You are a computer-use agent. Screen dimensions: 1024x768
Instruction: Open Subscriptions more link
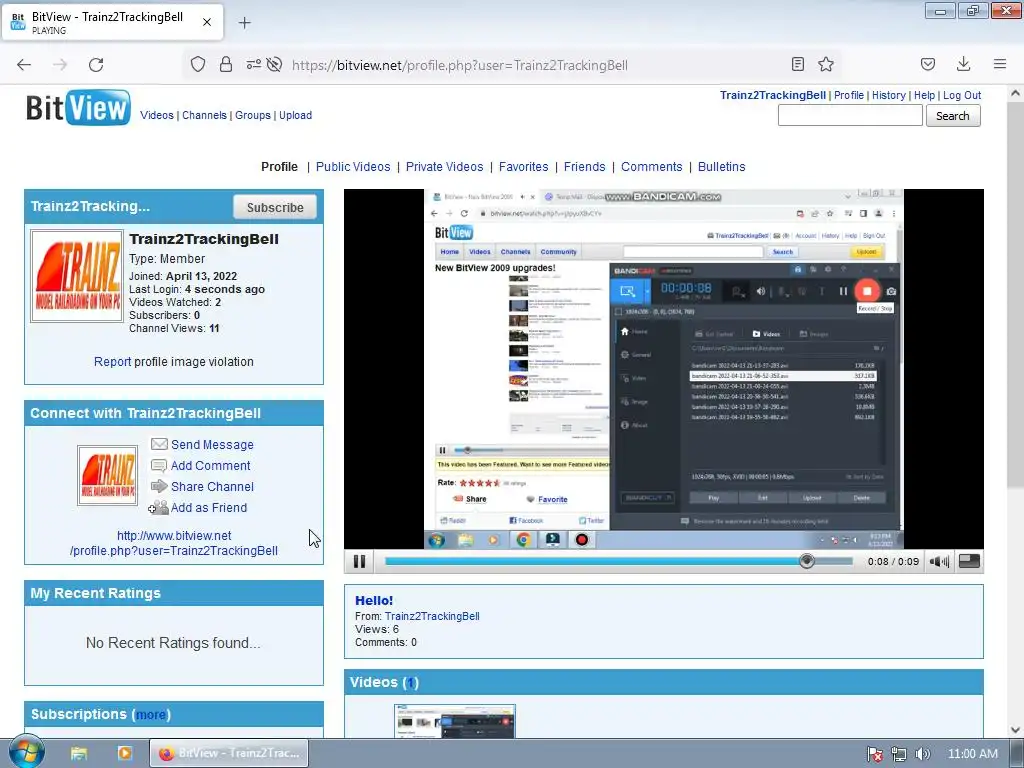pyautogui.click(x=151, y=714)
